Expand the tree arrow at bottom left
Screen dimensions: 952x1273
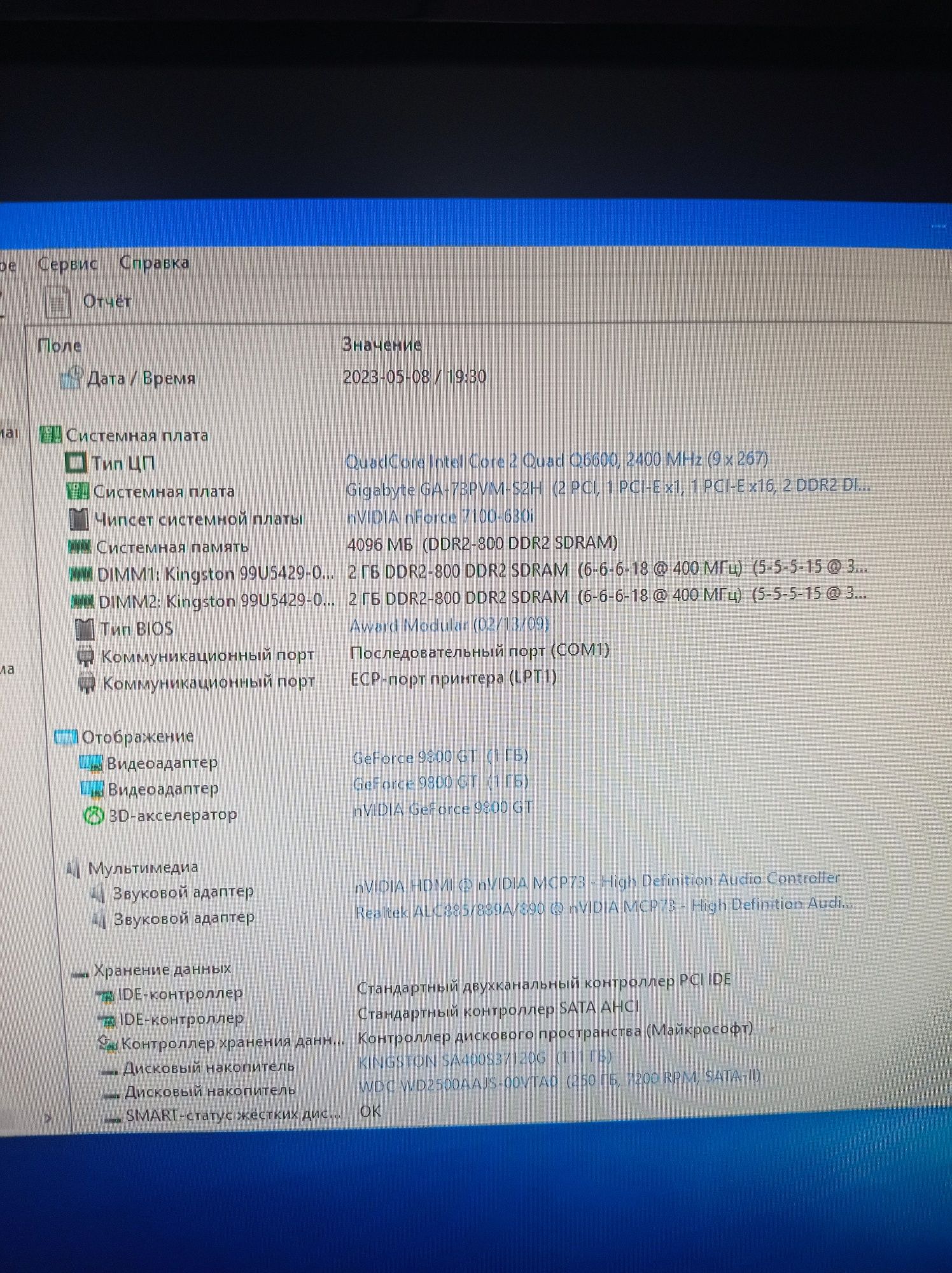(x=48, y=1118)
